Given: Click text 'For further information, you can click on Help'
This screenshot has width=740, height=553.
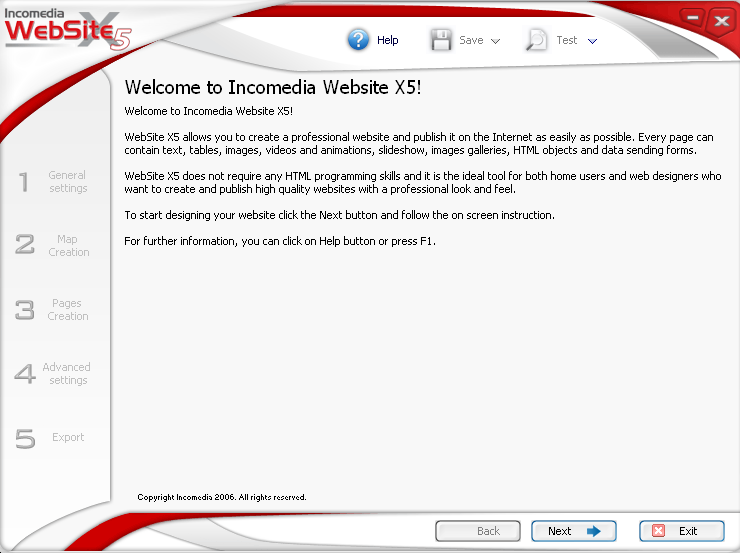Looking at the screenshot, I should (x=232, y=241).
